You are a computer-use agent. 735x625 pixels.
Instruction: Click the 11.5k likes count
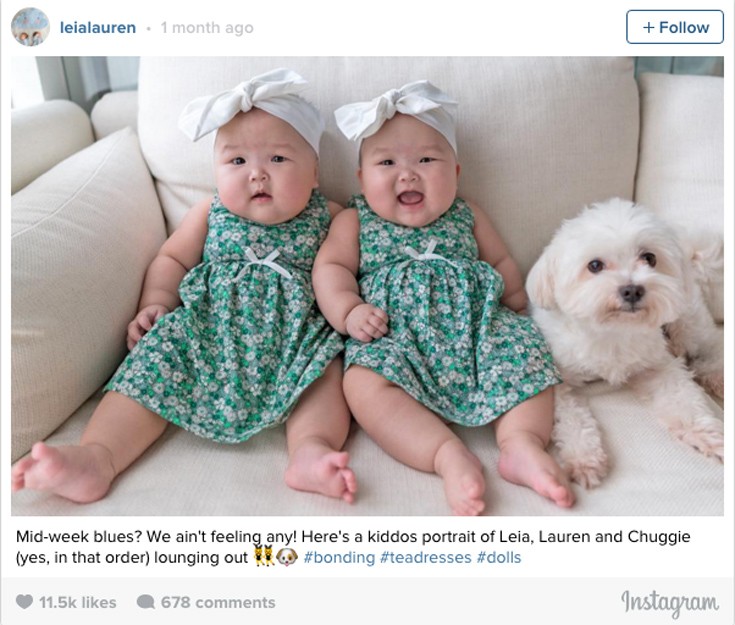click(x=77, y=602)
